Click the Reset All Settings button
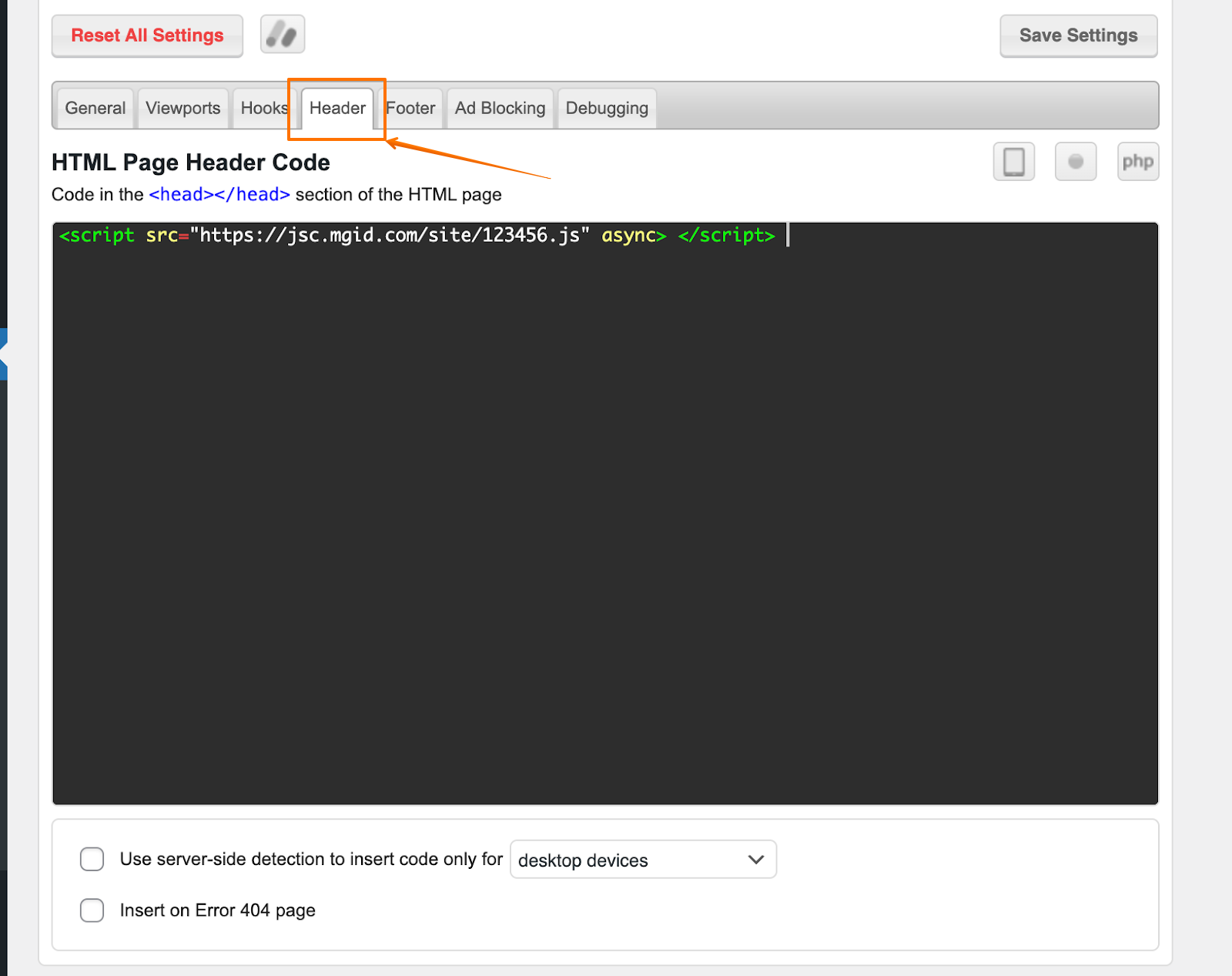The image size is (1232, 976). (147, 35)
